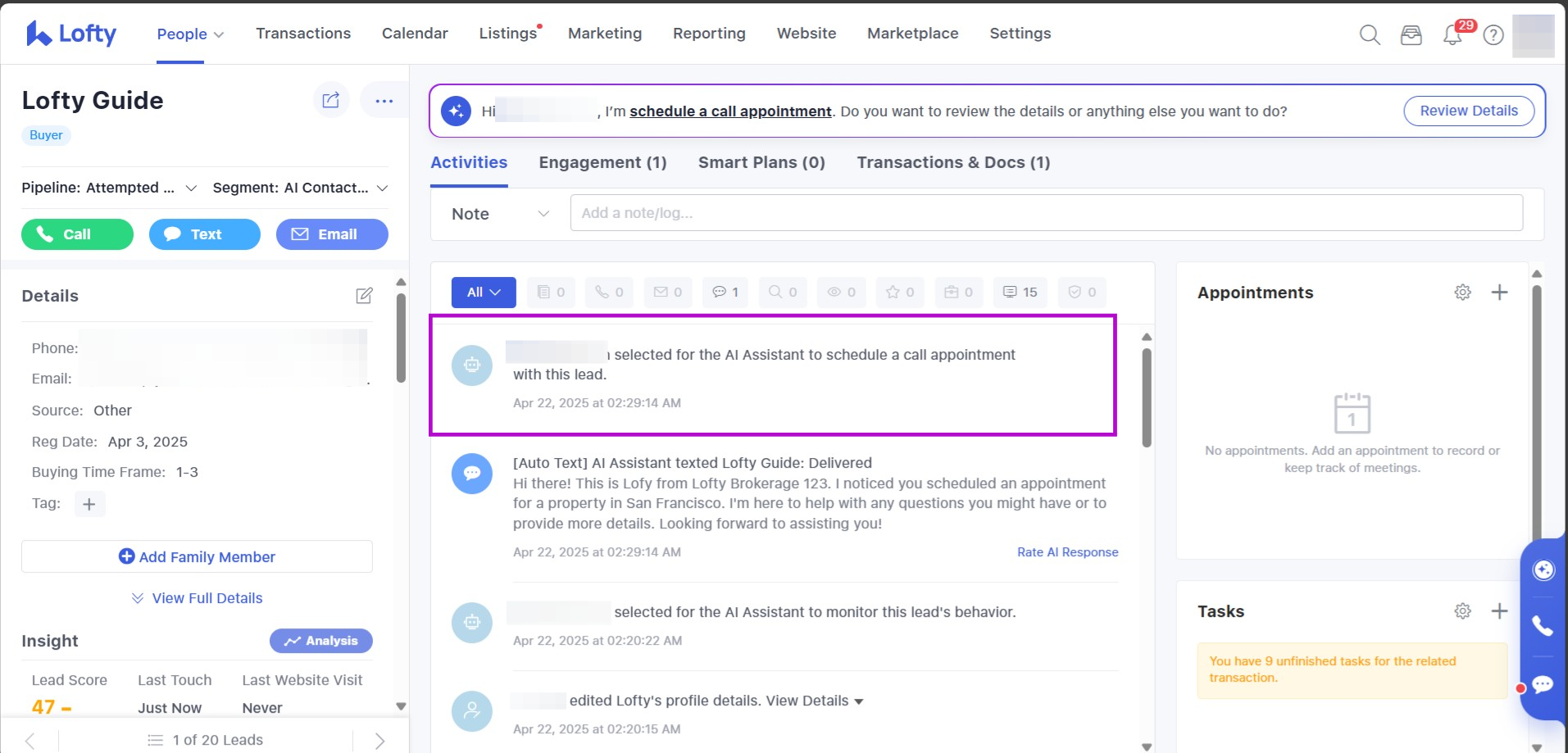Click the activity feed scrollbar
The image size is (1568, 753).
pos(1147,398)
